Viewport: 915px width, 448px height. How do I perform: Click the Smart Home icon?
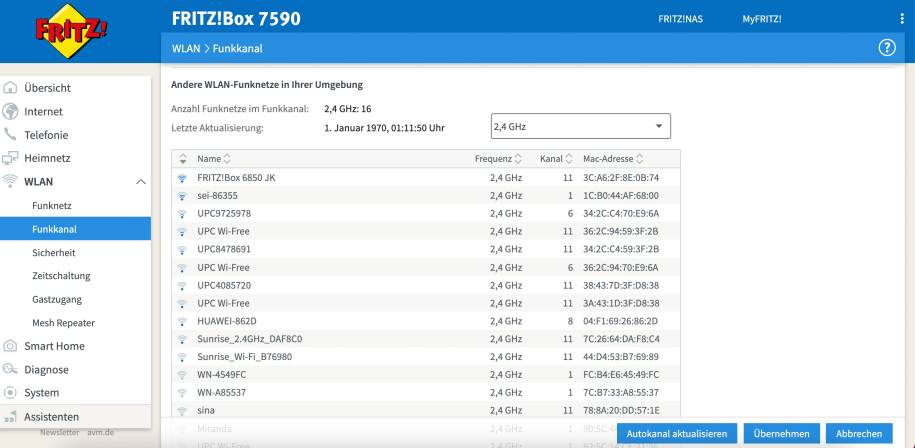[x=10, y=346]
